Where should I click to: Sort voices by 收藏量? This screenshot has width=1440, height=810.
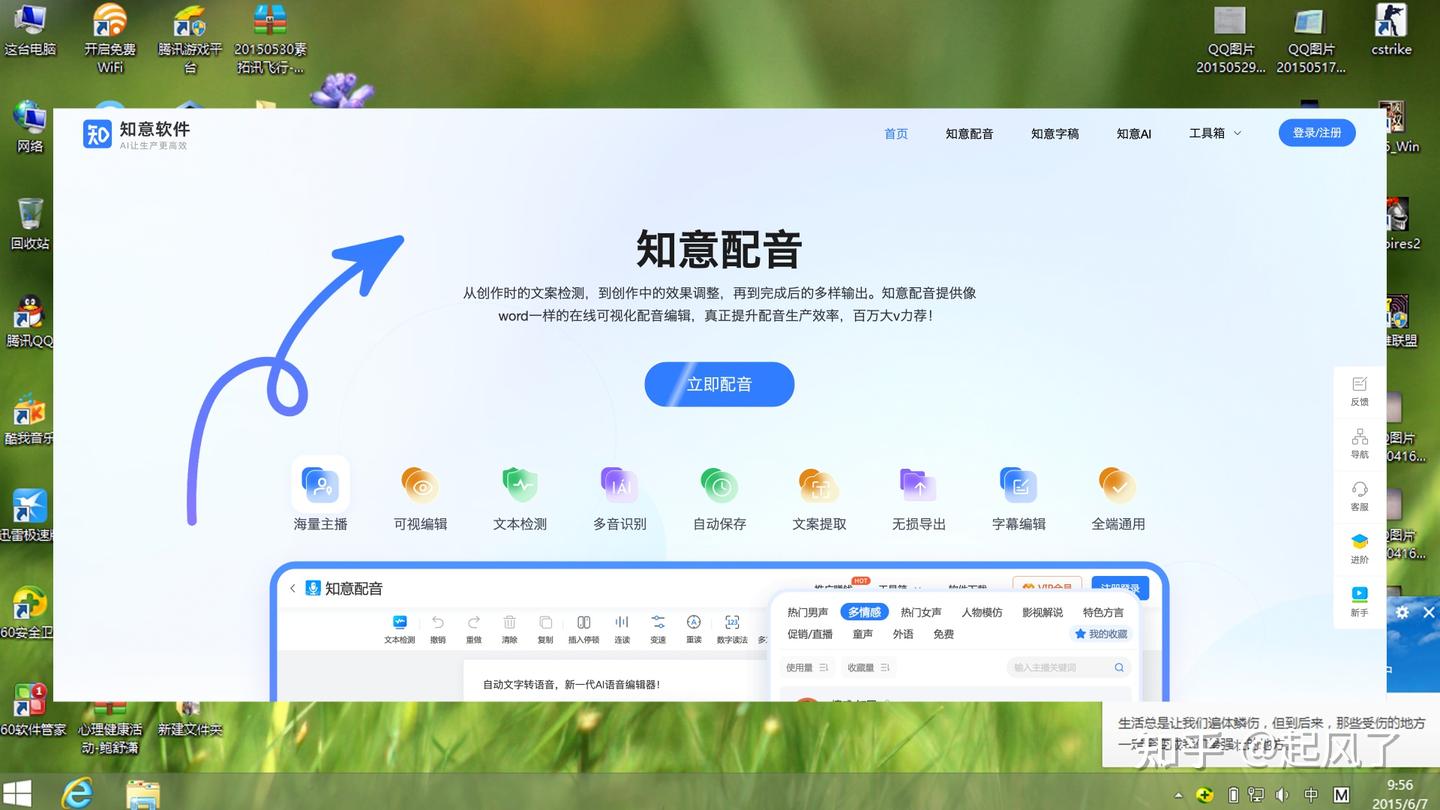click(x=868, y=667)
